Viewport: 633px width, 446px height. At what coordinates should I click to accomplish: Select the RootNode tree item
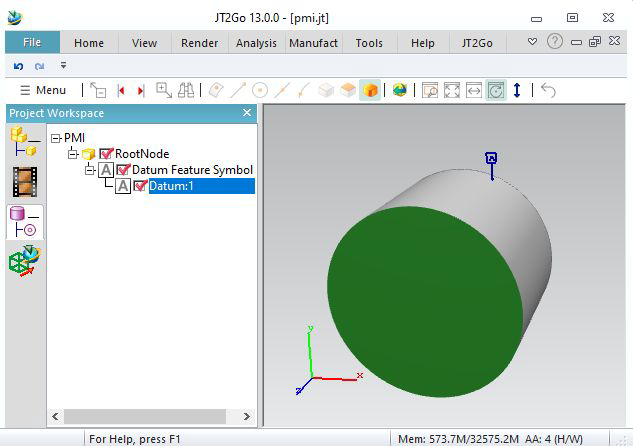[142, 154]
